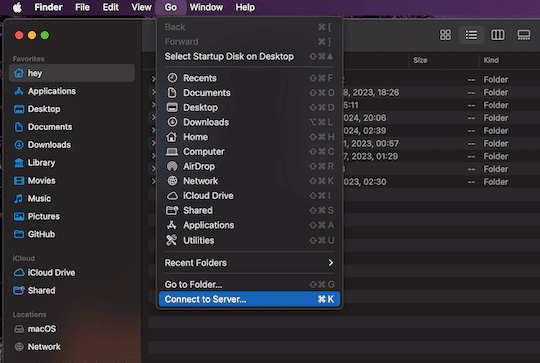Choose Documents in Go menu
This screenshot has width=540, height=363.
pyautogui.click(x=249, y=93)
